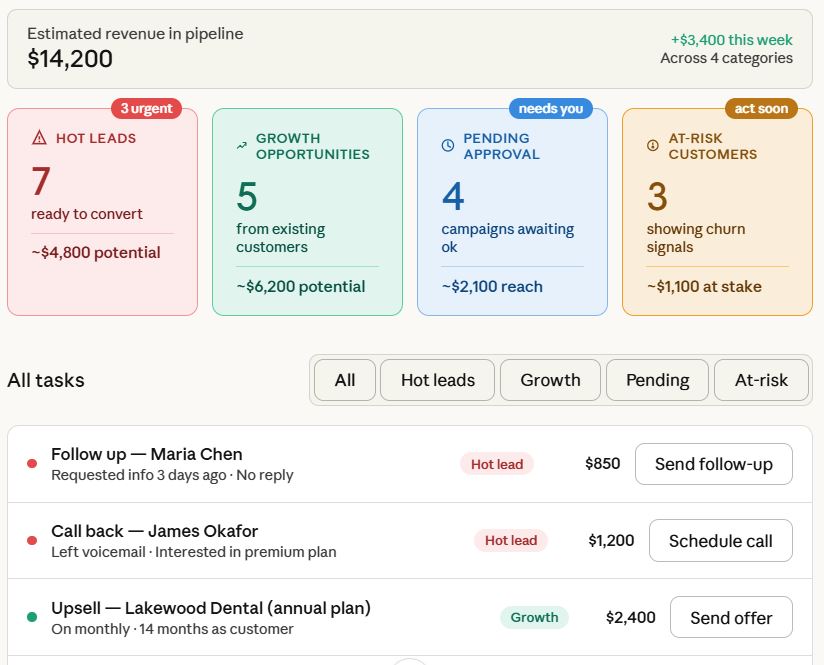Select the All tasks filter tab
The height and width of the screenshot is (665, 824).
point(345,380)
